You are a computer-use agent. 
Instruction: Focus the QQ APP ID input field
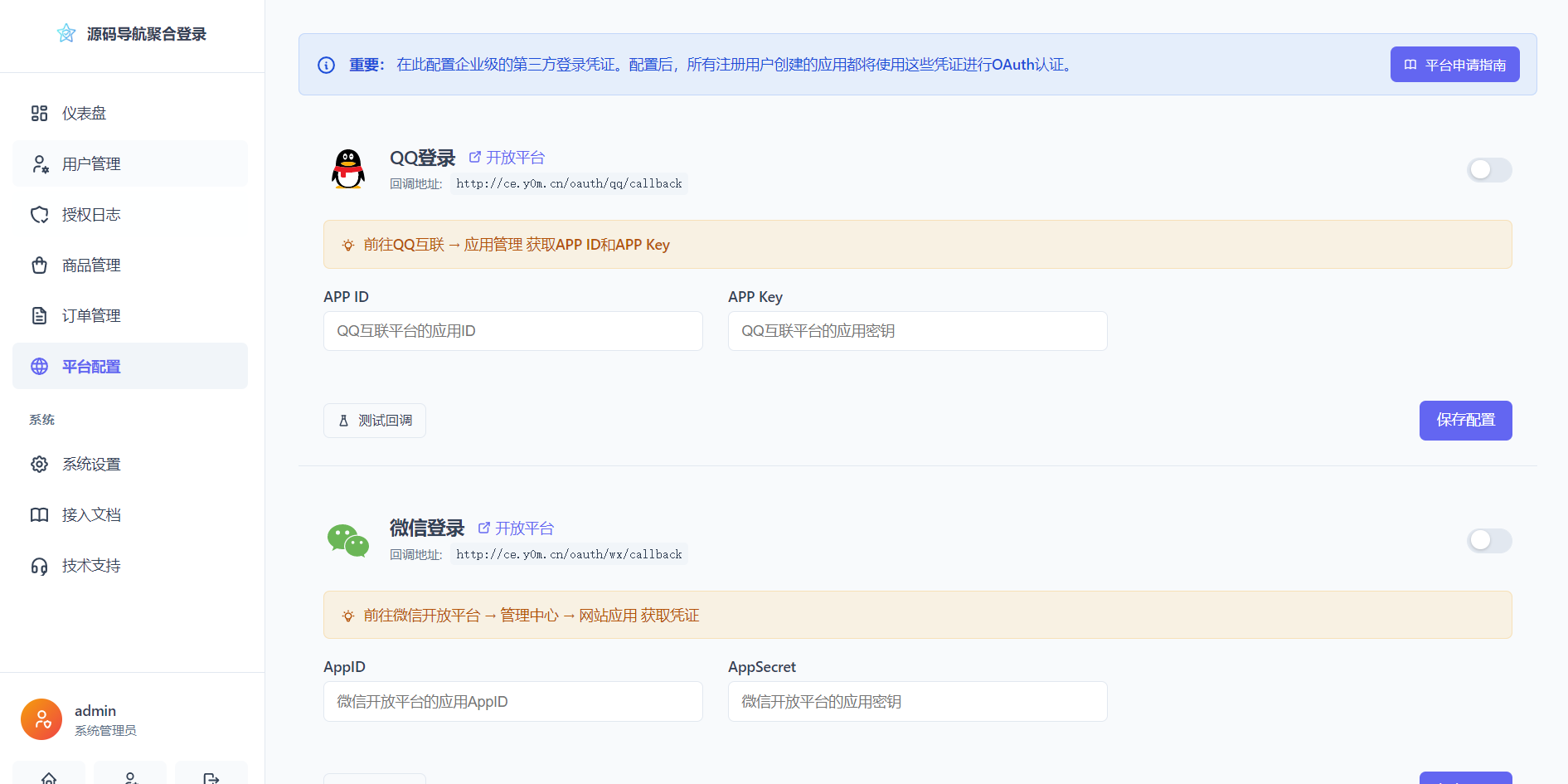click(x=512, y=331)
